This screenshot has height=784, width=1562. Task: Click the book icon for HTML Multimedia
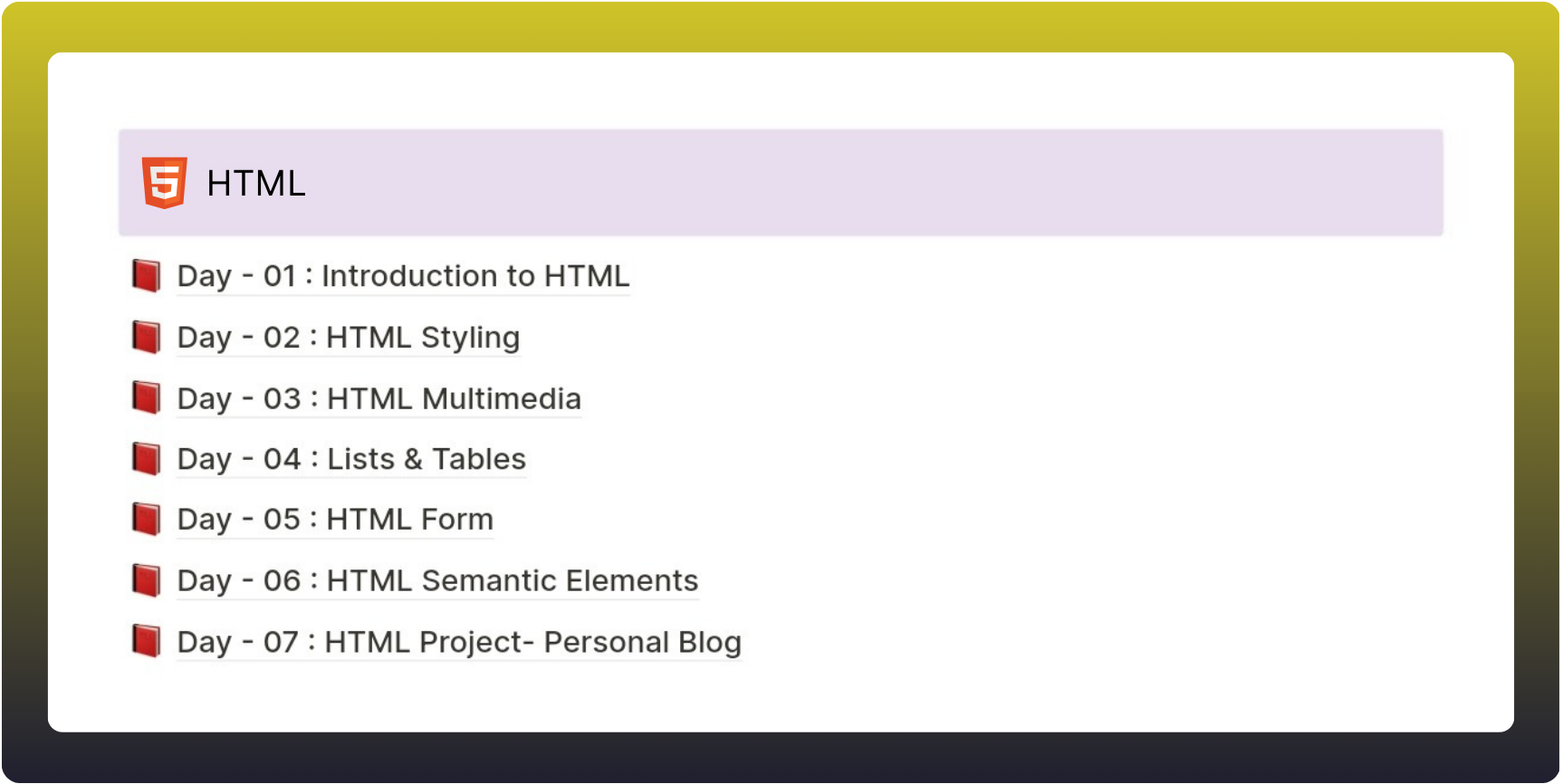tap(147, 398)
